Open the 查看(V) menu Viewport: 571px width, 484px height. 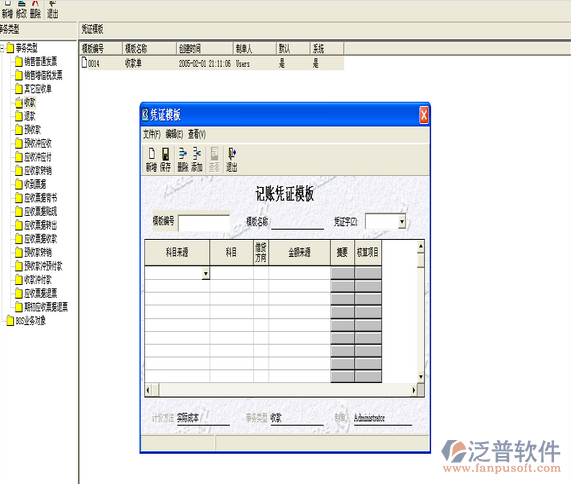click(197, 134)
